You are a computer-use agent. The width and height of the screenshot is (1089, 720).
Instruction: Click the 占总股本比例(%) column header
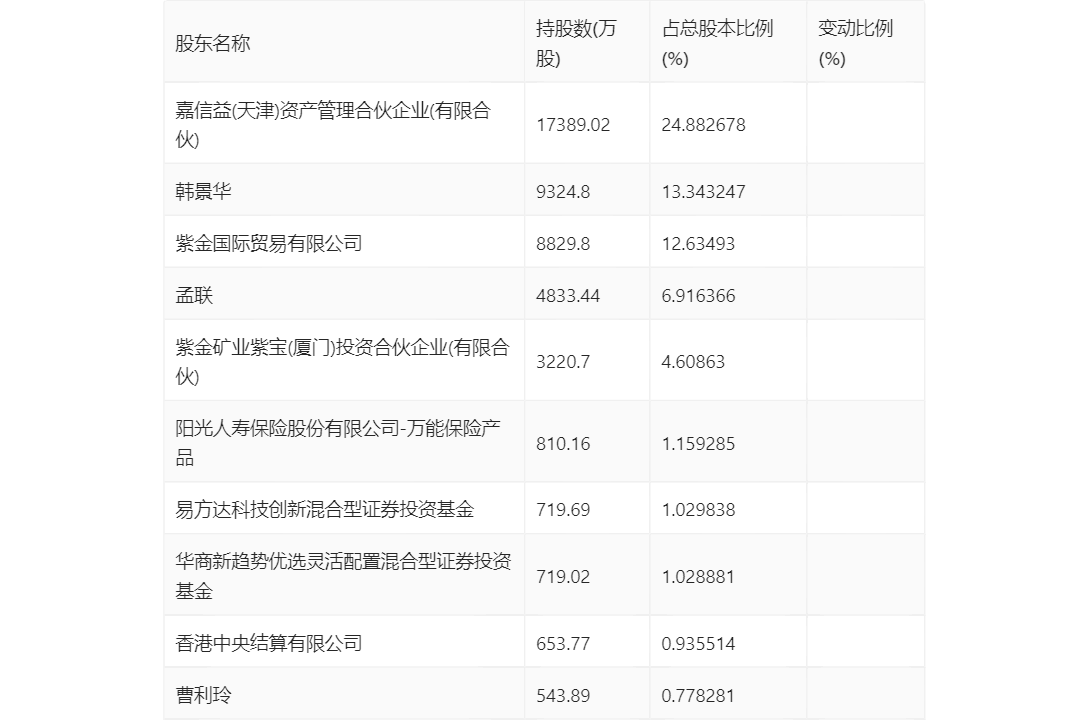pyautogui.click(x=717, y=43)
